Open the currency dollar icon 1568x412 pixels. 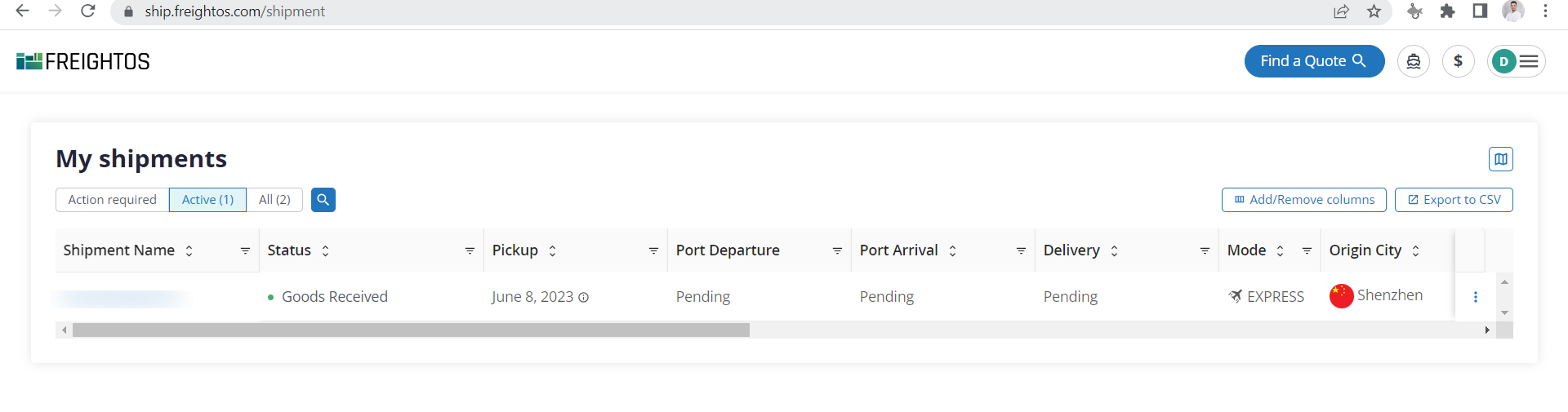(x=1458, y=61)
